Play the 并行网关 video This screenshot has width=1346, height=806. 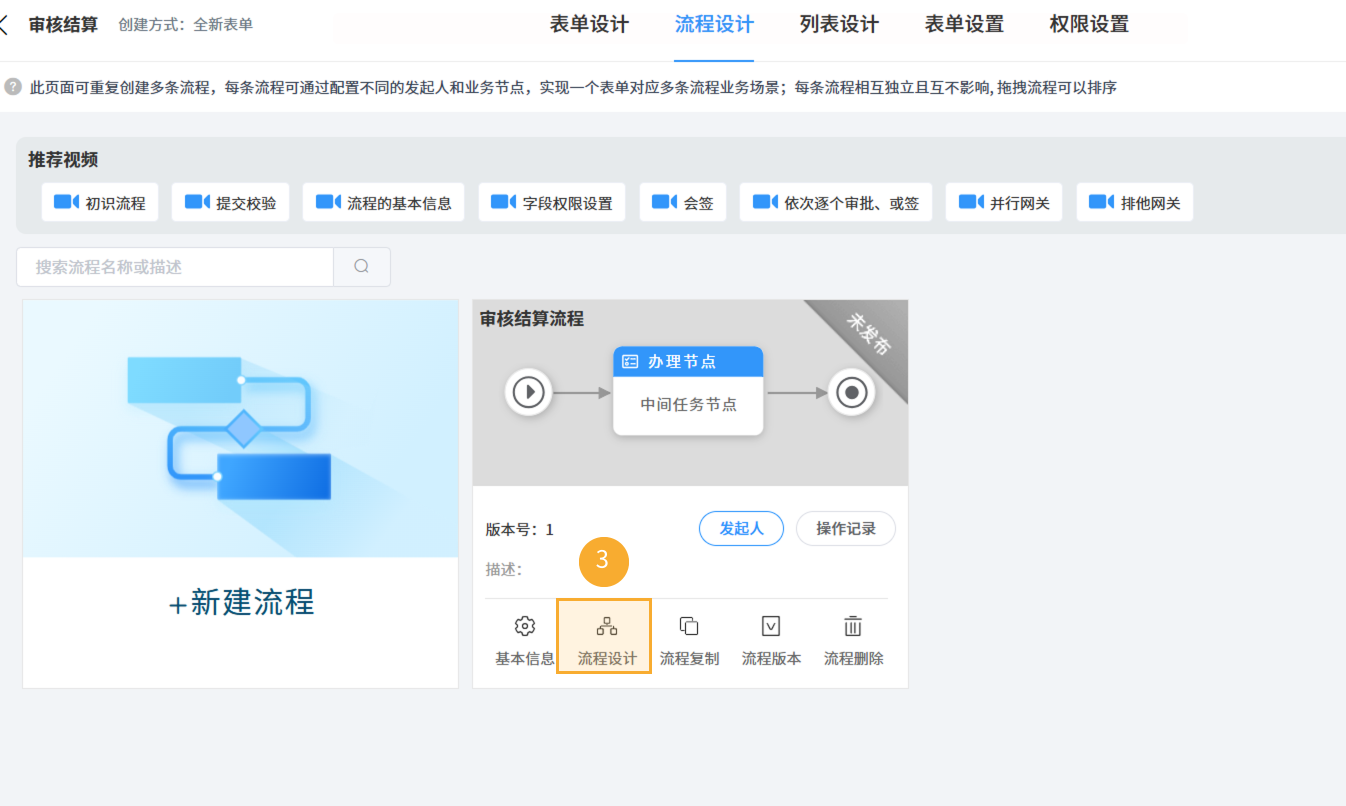pyautogui.click(x=1005, y=203)
